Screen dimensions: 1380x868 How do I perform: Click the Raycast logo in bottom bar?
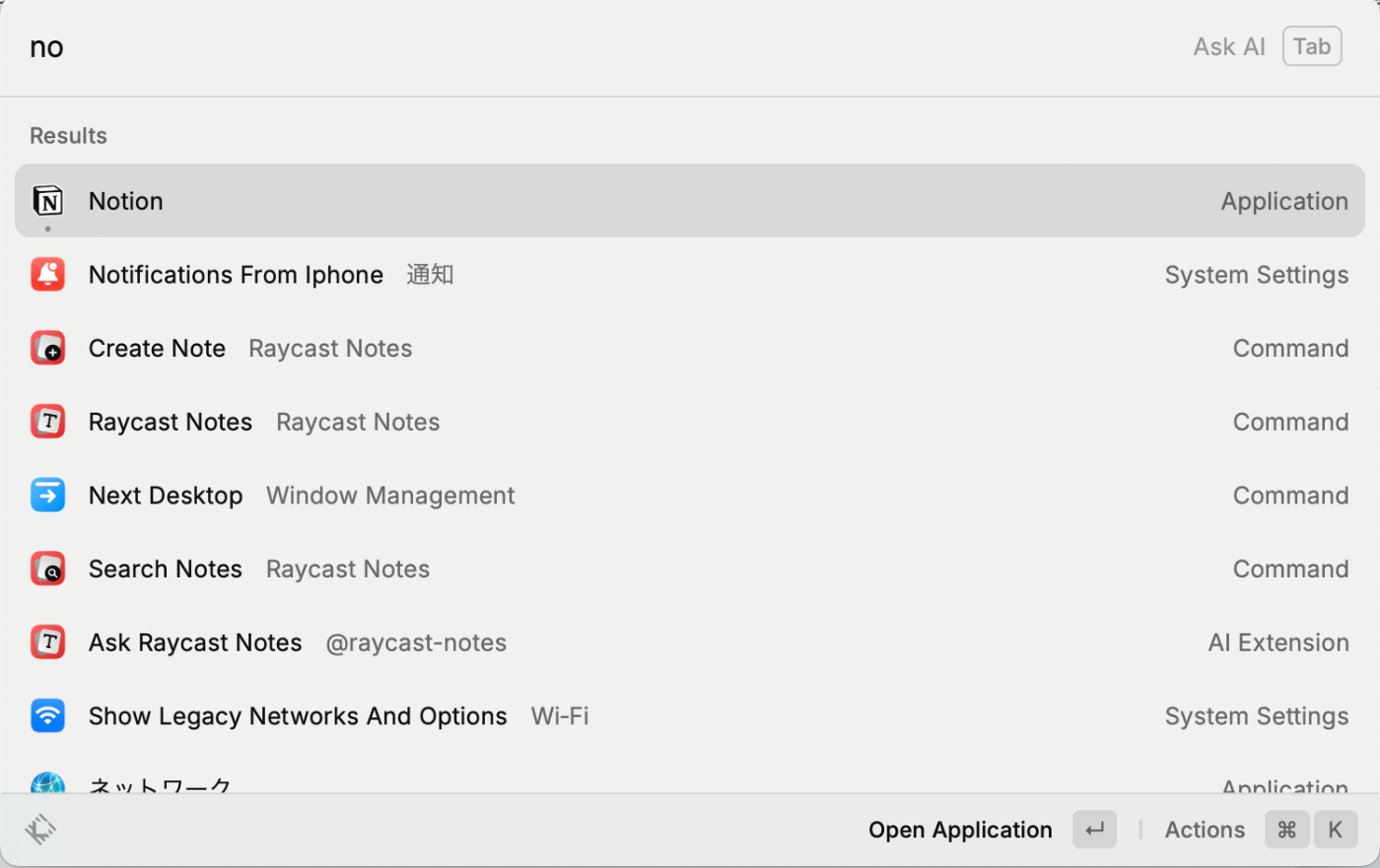click(40, 830)
